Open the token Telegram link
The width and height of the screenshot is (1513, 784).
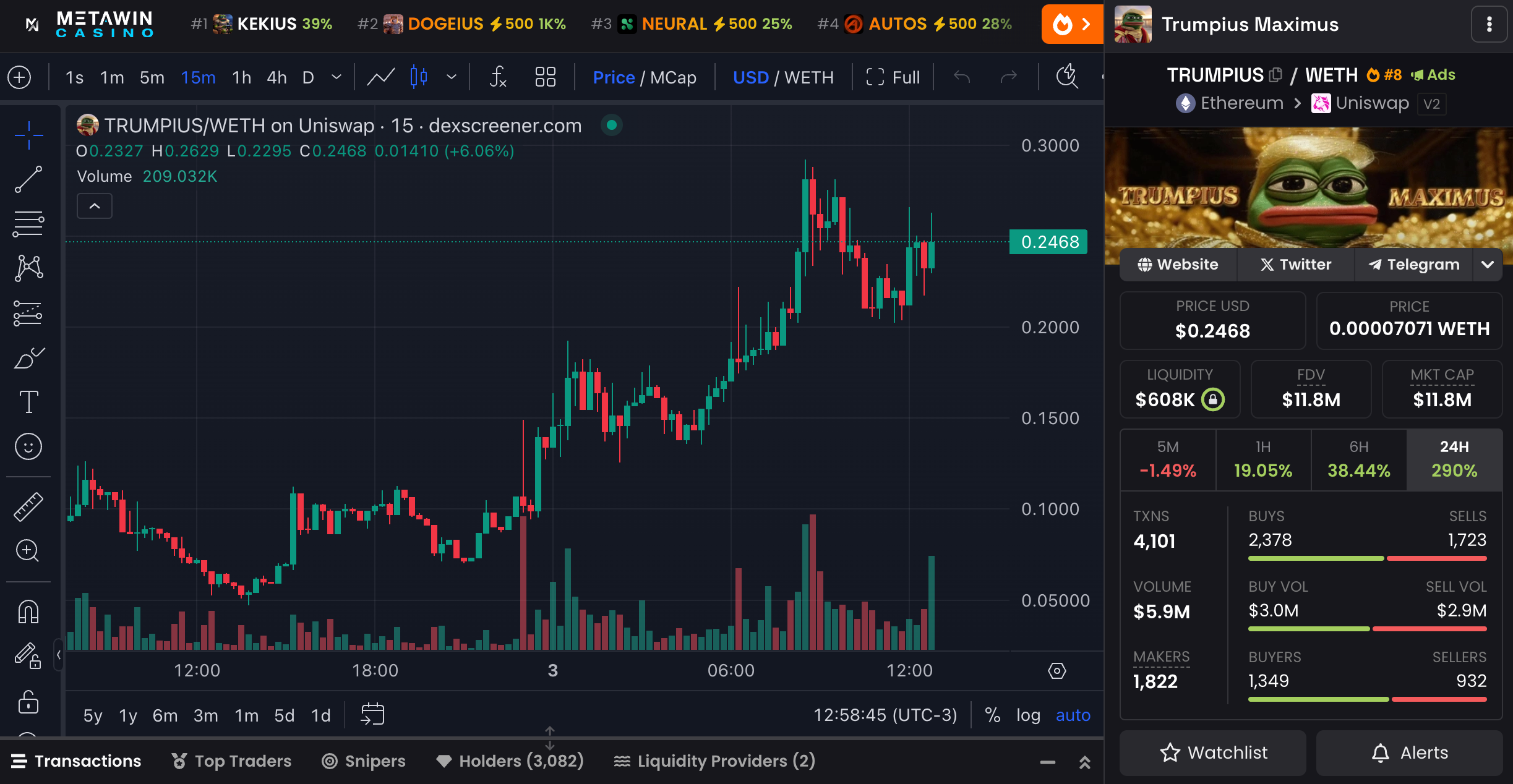(1413, 265)
